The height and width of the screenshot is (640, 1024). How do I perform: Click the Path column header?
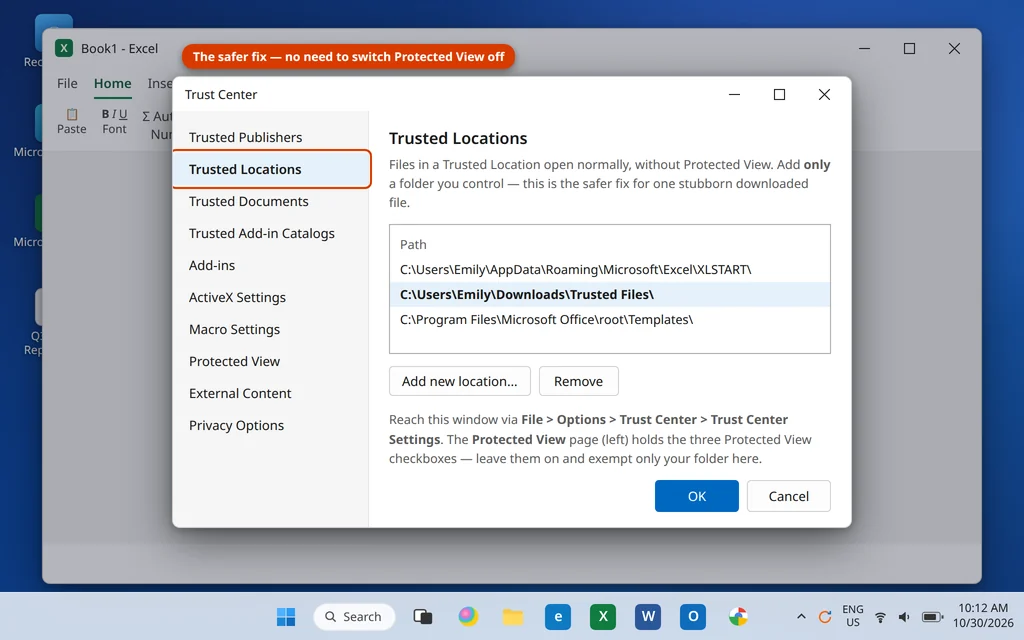413,244
